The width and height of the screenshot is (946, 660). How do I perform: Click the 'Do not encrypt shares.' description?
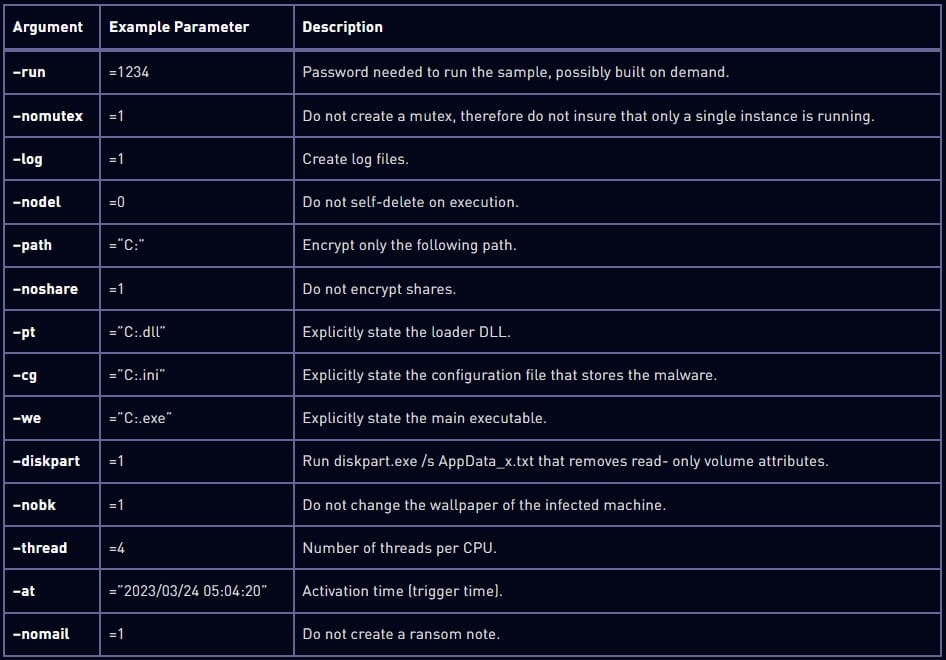tap(379, 289)
